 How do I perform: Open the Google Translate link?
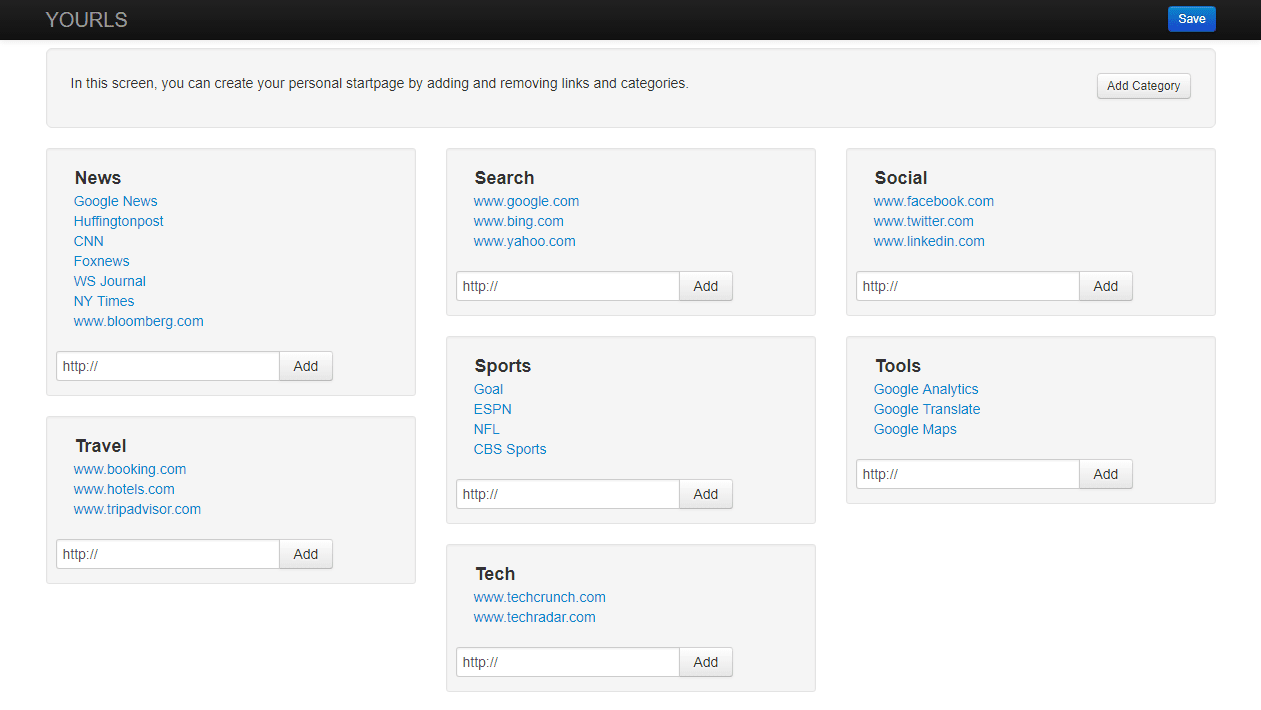[927, 409]
